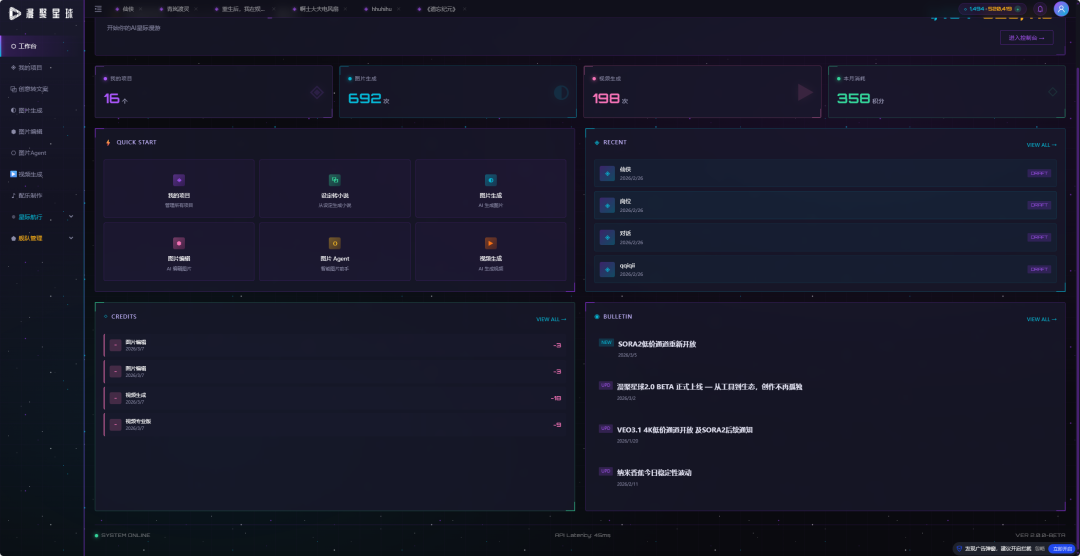Open 图片编辑 in the sidebar

click(x=42, y=132)
